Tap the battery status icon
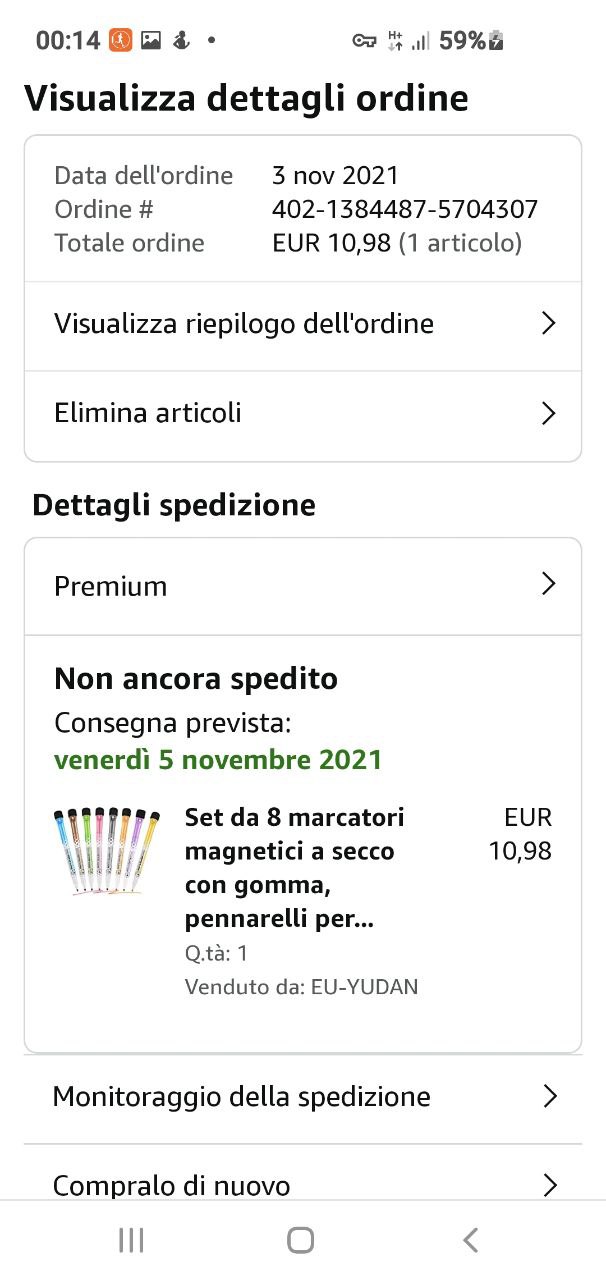 496,41
